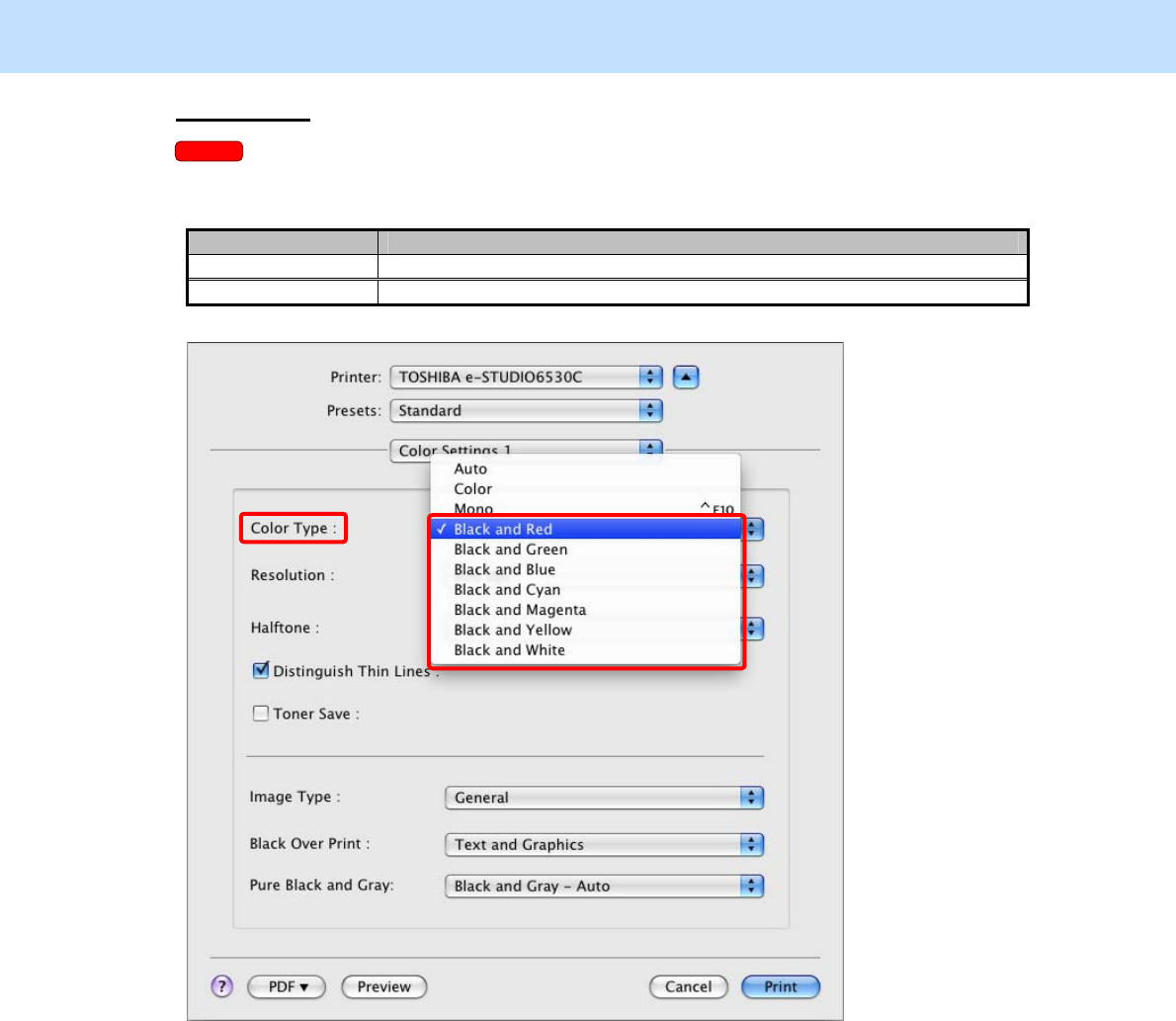The image size is (1176, 1021).
Task: Open the PDF button menu
Action: point(287,986)
